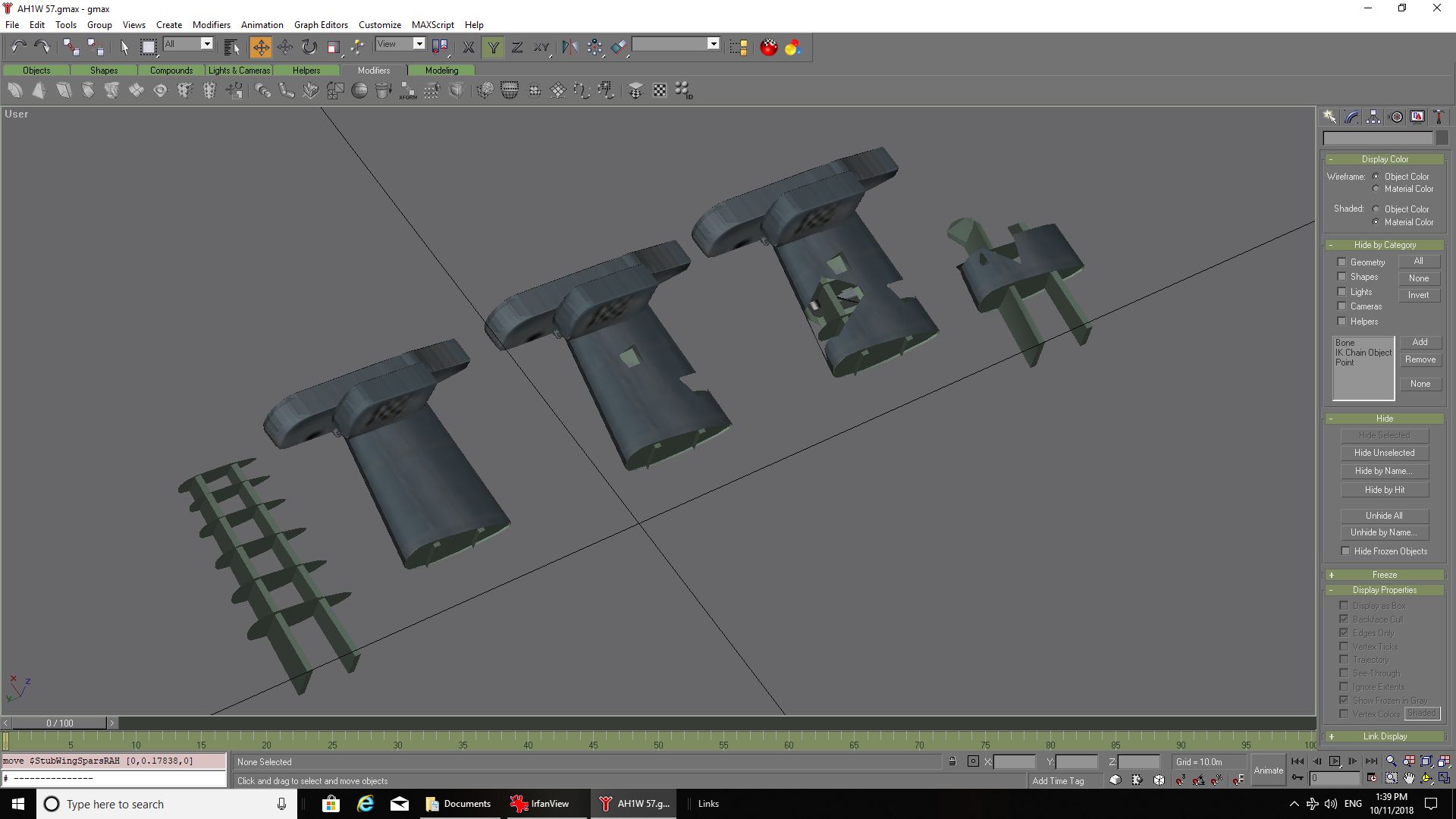Open the selection filter All dropdown
Viewport: 1456px width, 819px height.
206,44
